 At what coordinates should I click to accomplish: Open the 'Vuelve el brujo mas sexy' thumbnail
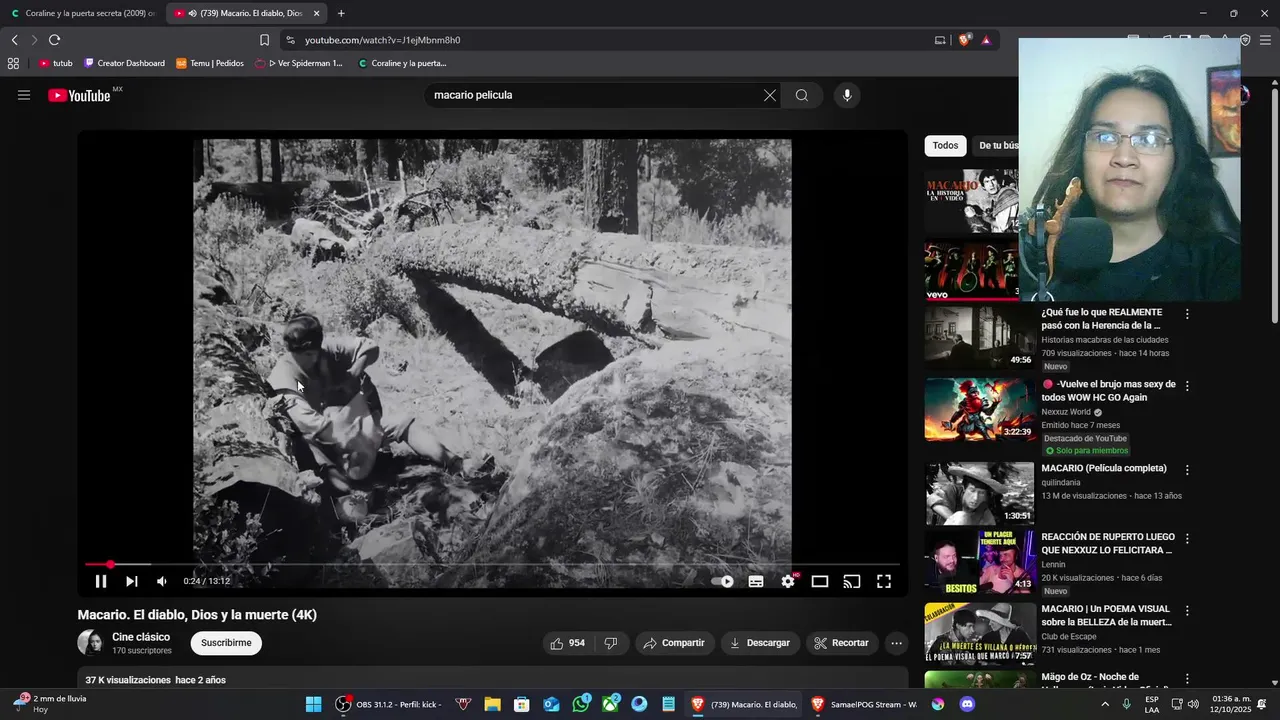pos(979,409)
